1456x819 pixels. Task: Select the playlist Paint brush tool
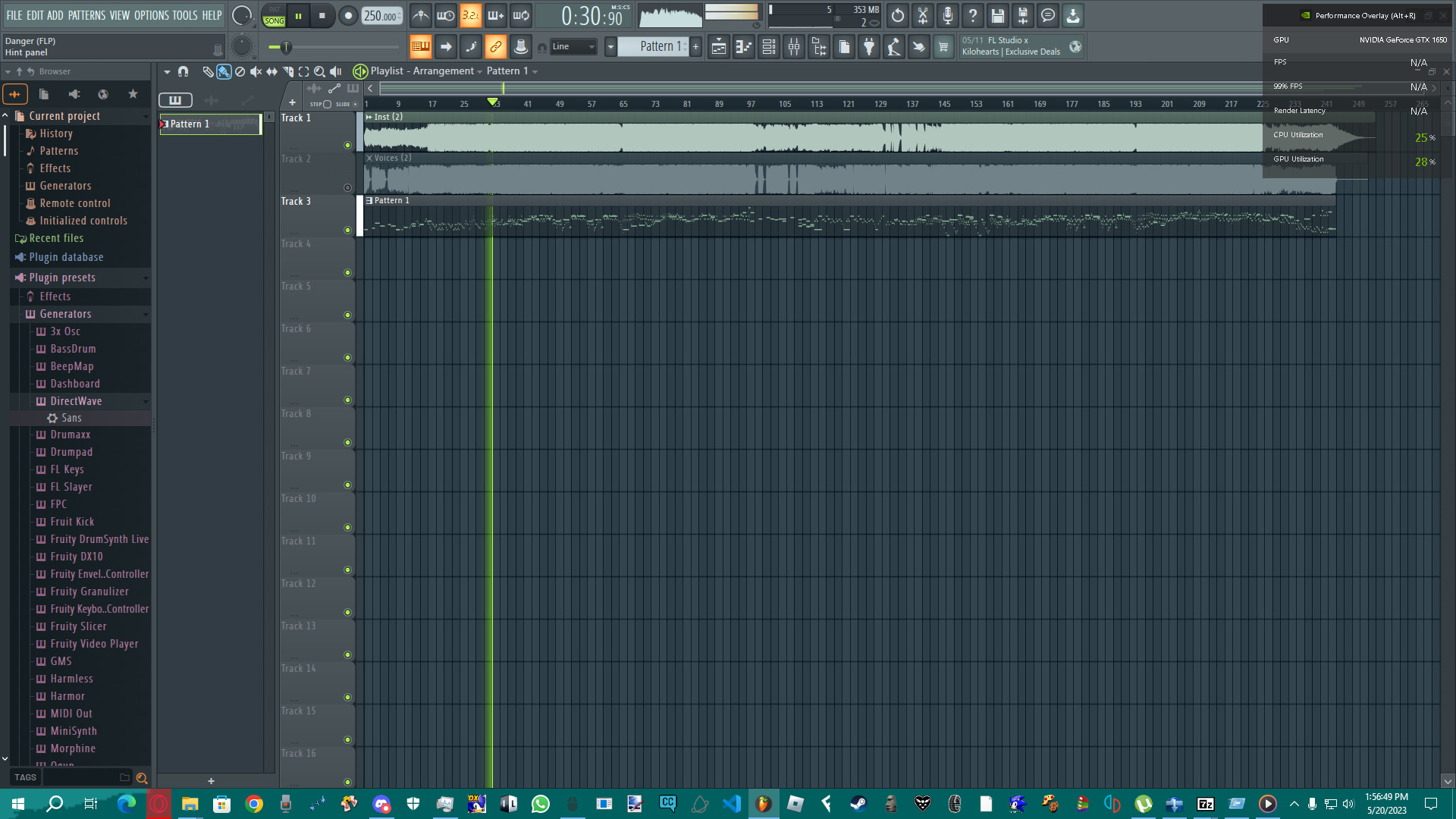pyautogui.click(x=224, y=71)
